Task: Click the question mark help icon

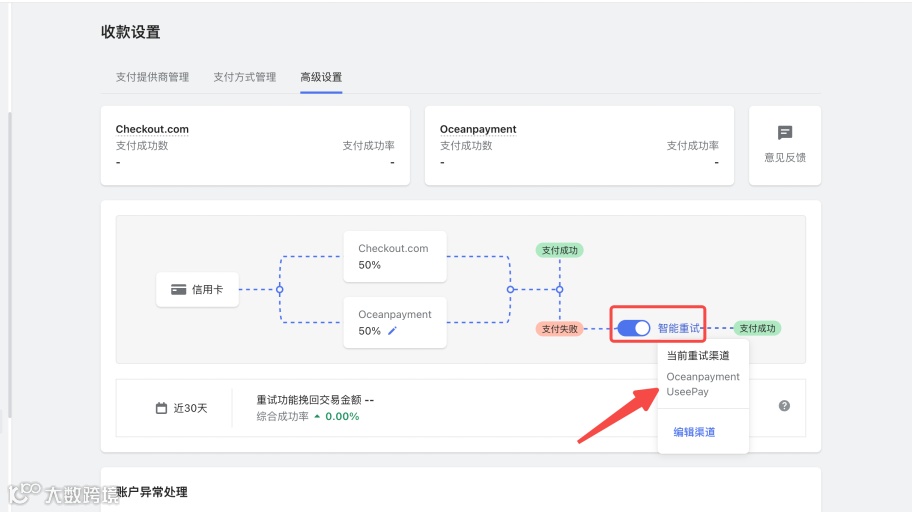Action: (x=784, y=406)
